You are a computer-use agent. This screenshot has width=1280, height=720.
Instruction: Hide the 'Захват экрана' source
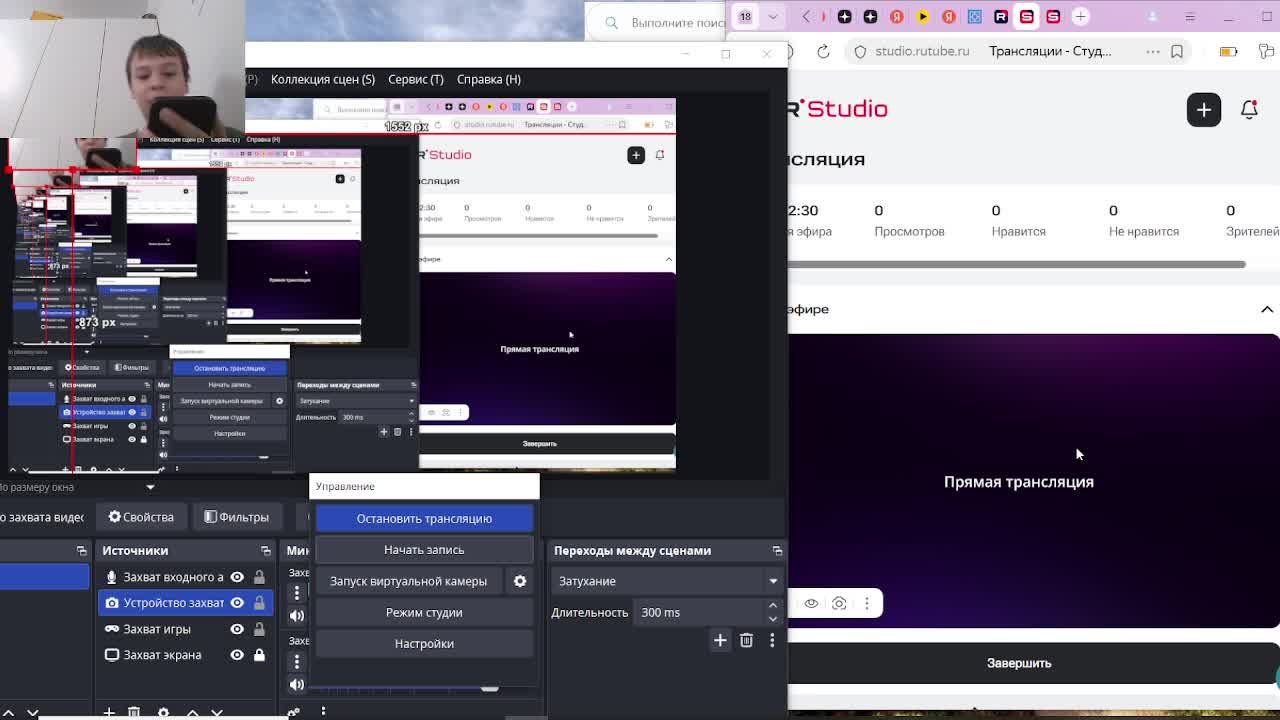237,655
